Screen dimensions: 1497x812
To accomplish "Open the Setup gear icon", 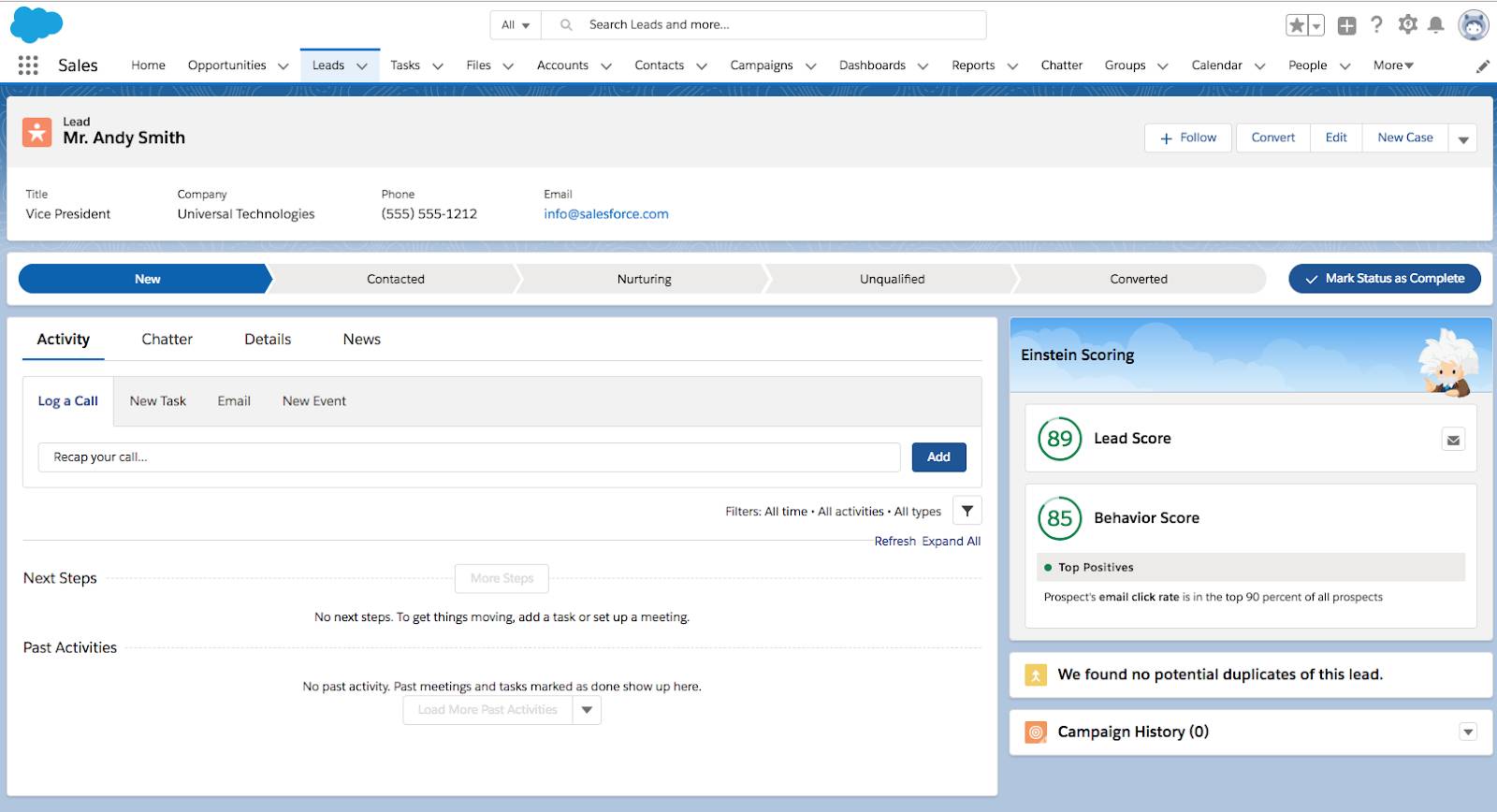I will click(x=1407, y=24).
